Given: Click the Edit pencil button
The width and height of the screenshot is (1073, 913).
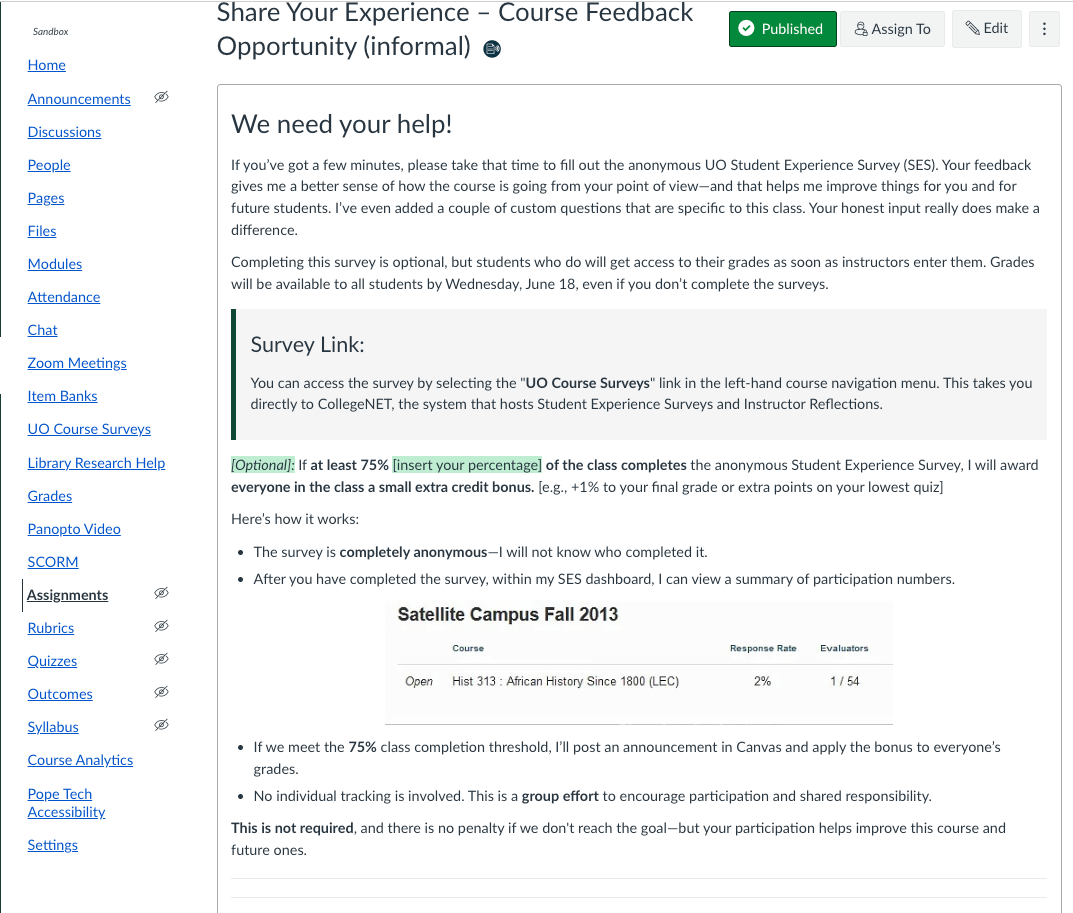Looking at the screenshot, I should pos(986,29).
